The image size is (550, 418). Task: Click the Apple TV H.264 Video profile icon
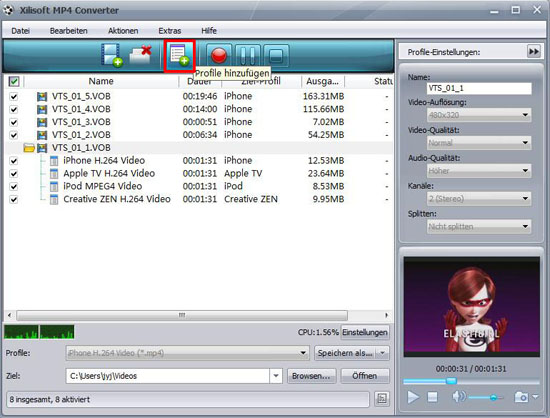(x=54, y=174)
